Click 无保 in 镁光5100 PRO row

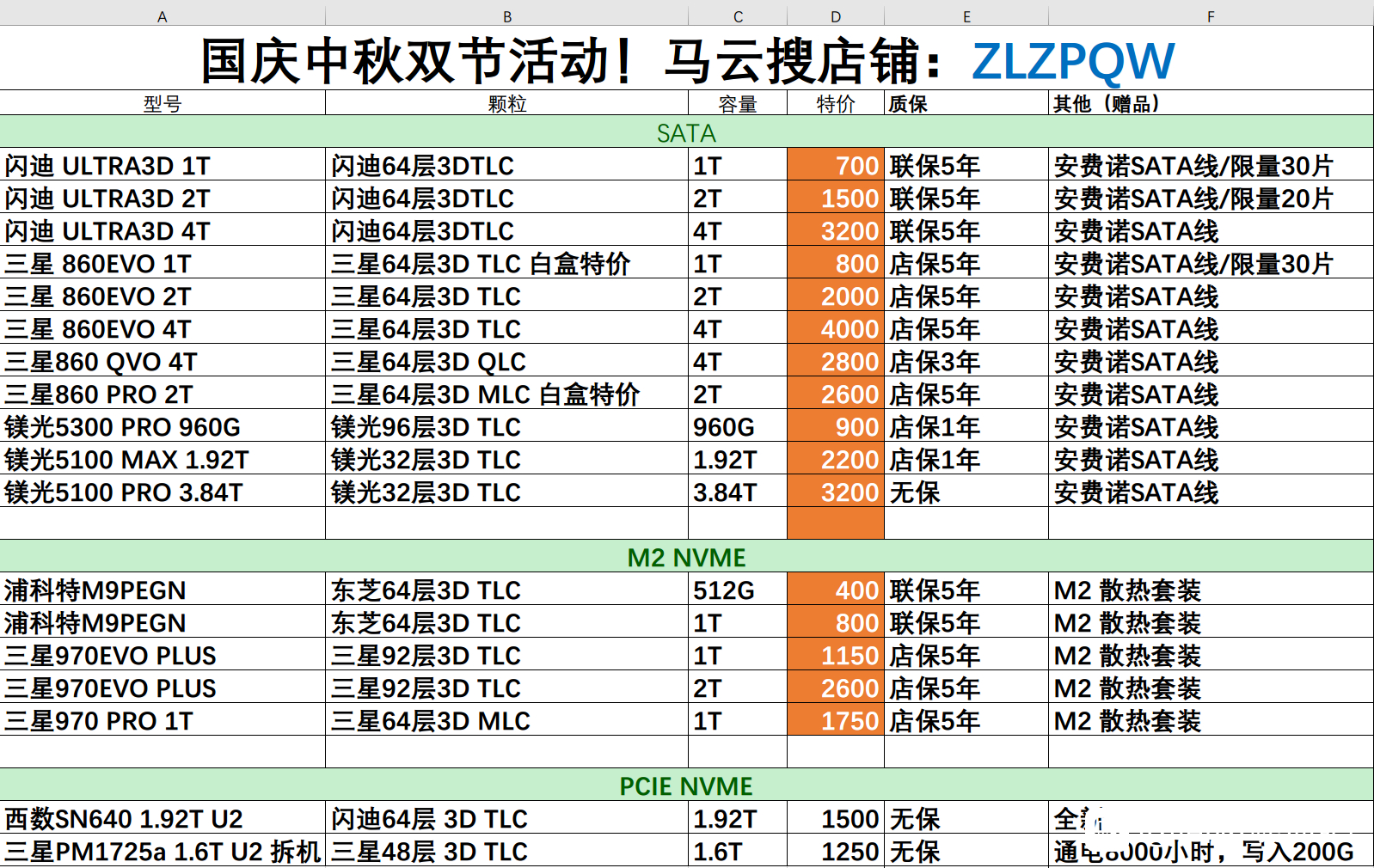tap(966, 492)
